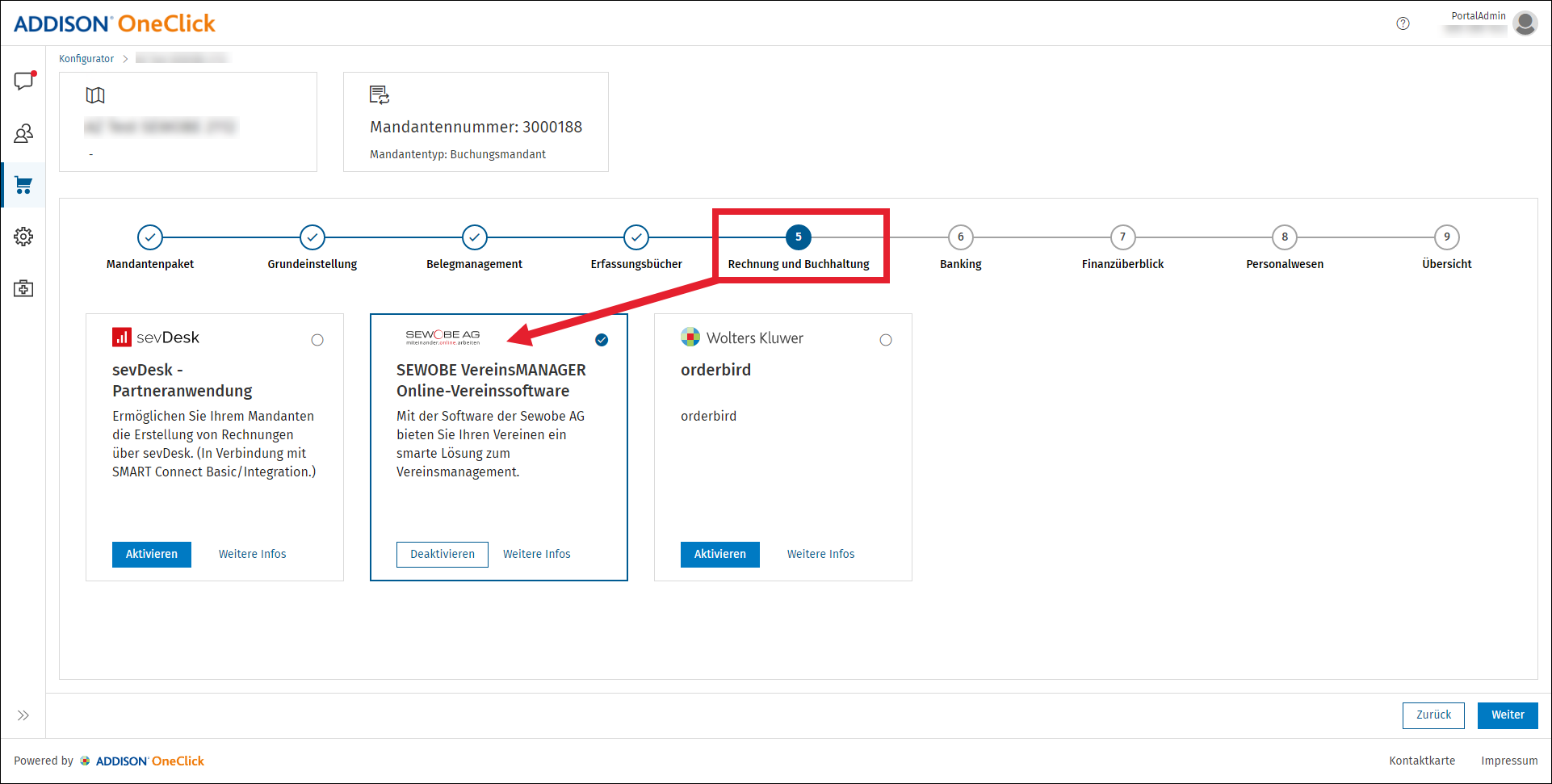Click the SEWOBE AG logo
The height and width of the screenshot is (784, 1552).
(443, 337)
